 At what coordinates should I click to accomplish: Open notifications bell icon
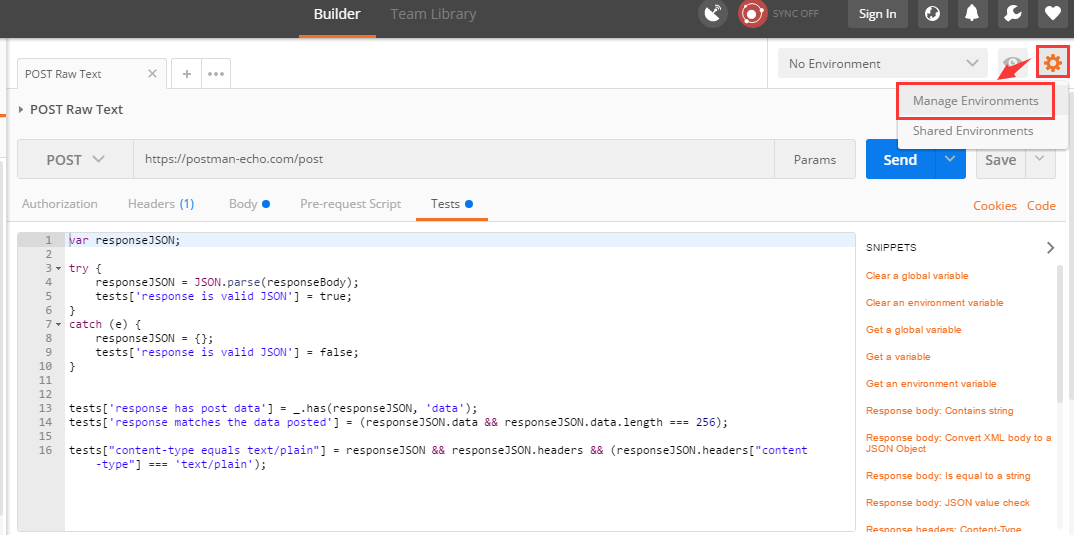click(972, 14)
